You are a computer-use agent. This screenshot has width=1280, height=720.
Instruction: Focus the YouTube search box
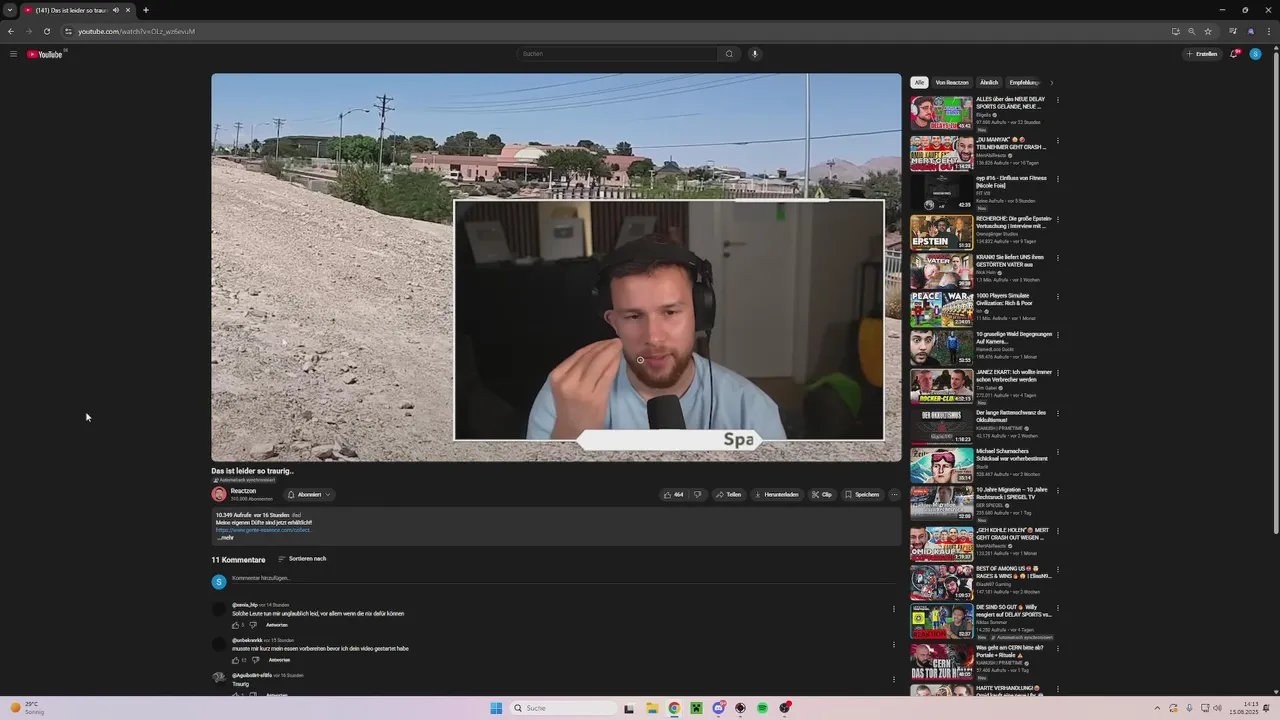(618, 54)
